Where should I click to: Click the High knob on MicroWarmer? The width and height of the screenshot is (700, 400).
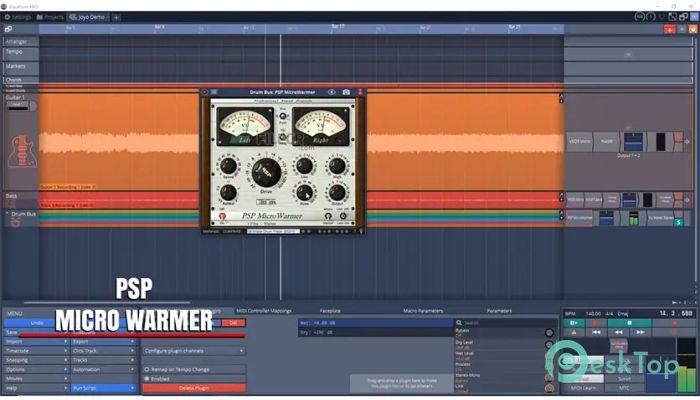point(337,166)
